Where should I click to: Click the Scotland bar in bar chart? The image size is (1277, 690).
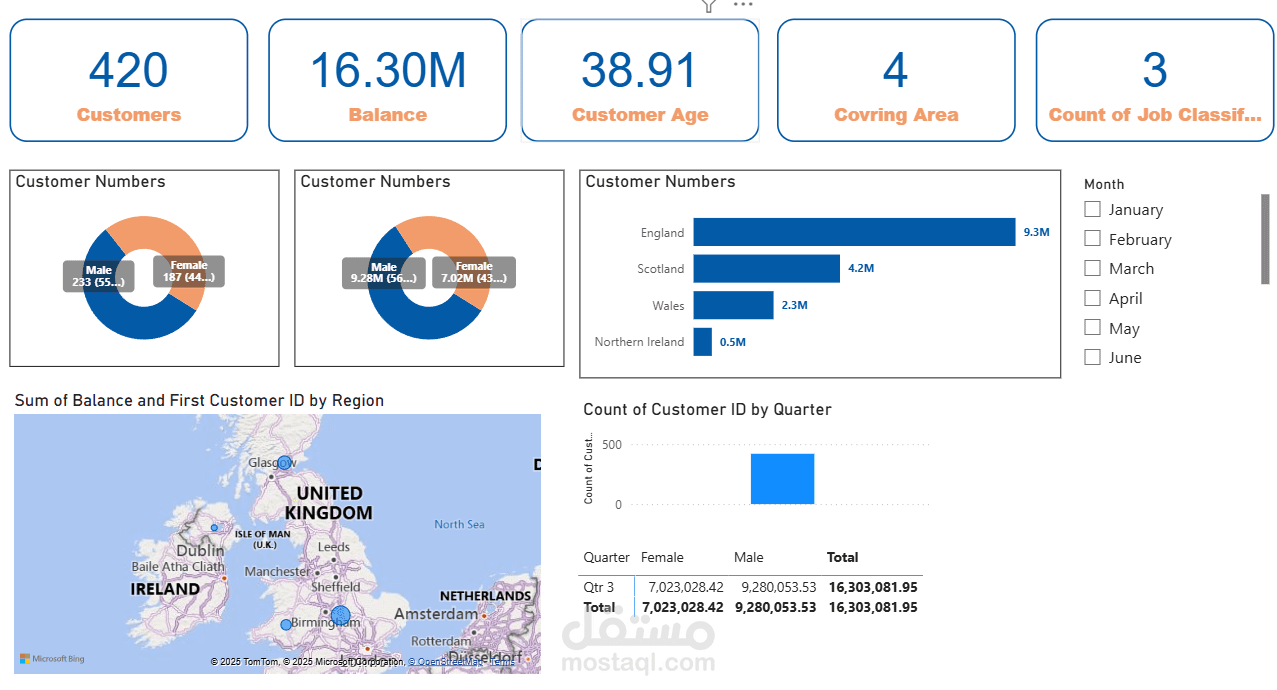click(767, 268)
